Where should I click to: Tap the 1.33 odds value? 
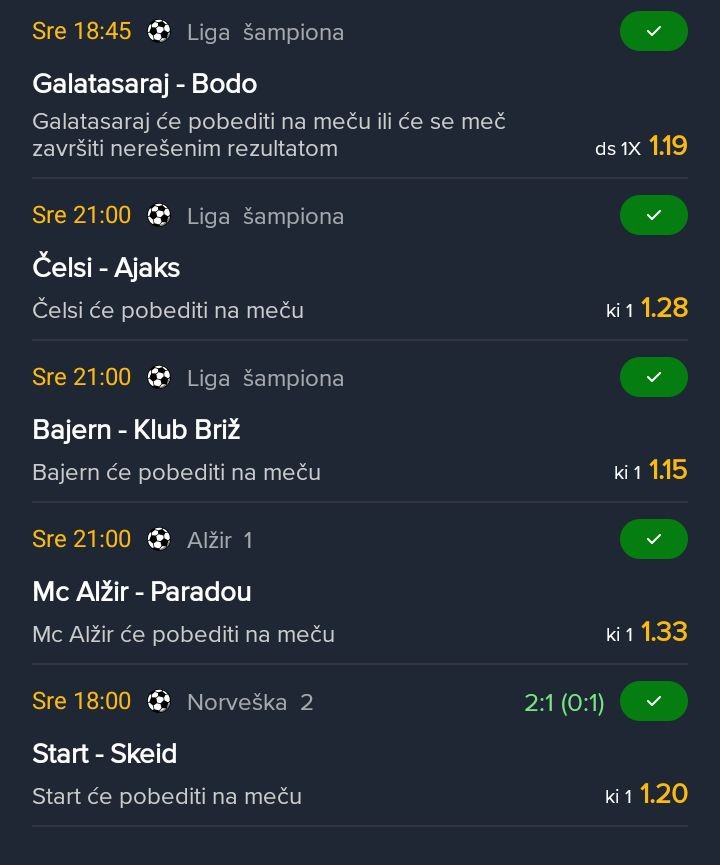664,632
